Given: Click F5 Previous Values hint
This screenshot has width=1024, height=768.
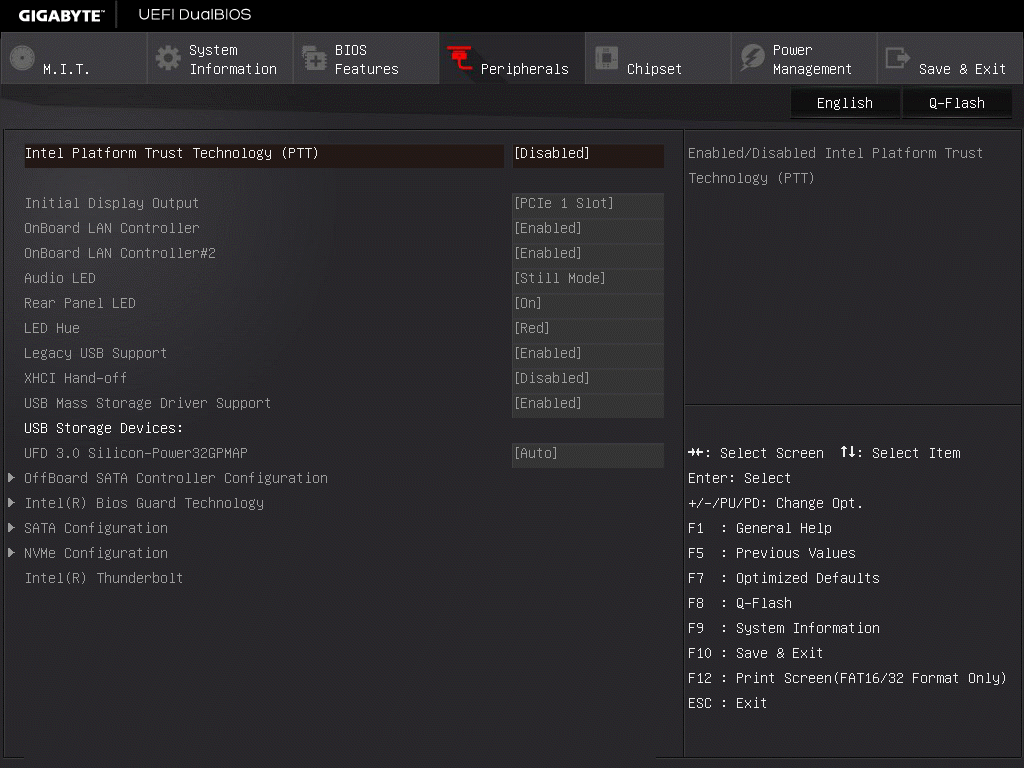Looking at the screenshot, I should [x=771, y=553].
